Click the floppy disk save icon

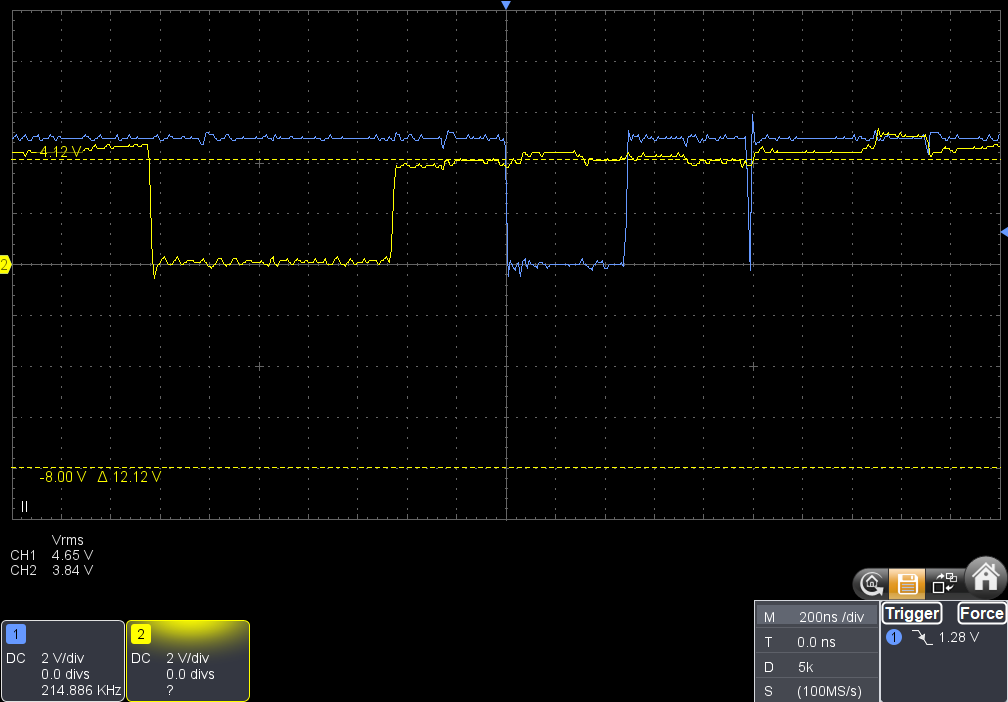(907, 582)
